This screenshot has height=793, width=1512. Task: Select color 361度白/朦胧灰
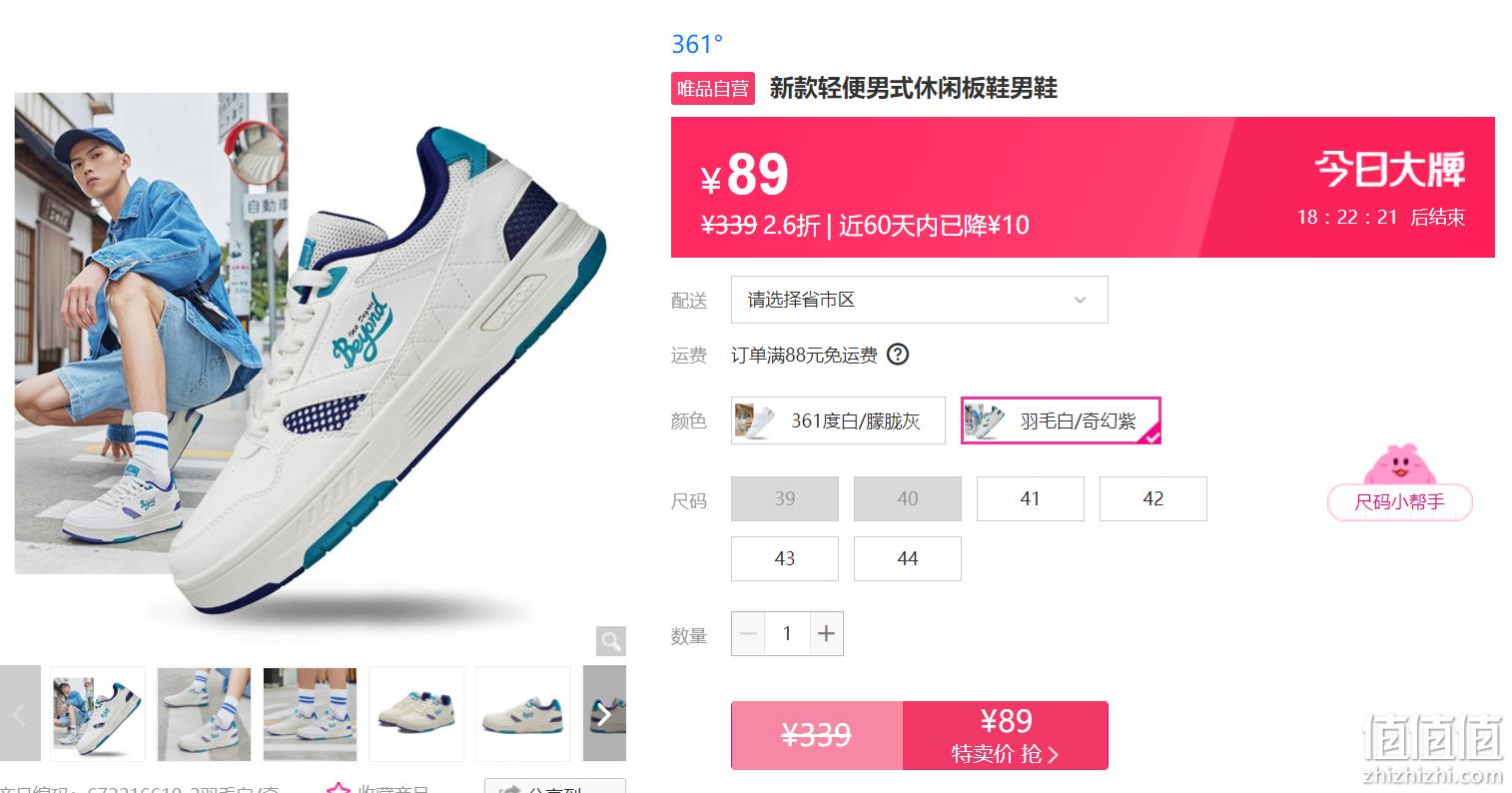click(838, 420)
